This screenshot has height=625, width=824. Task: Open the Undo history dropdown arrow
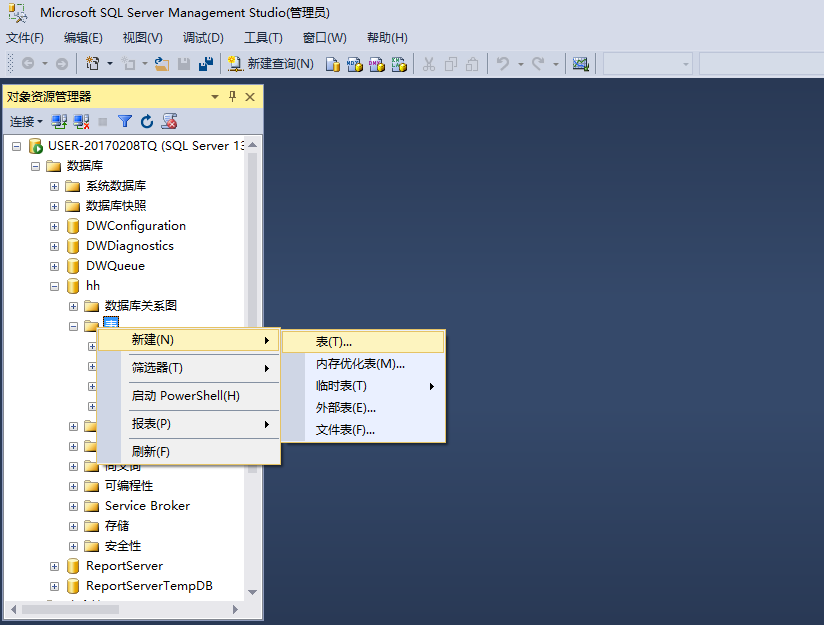tap(521, 64)
